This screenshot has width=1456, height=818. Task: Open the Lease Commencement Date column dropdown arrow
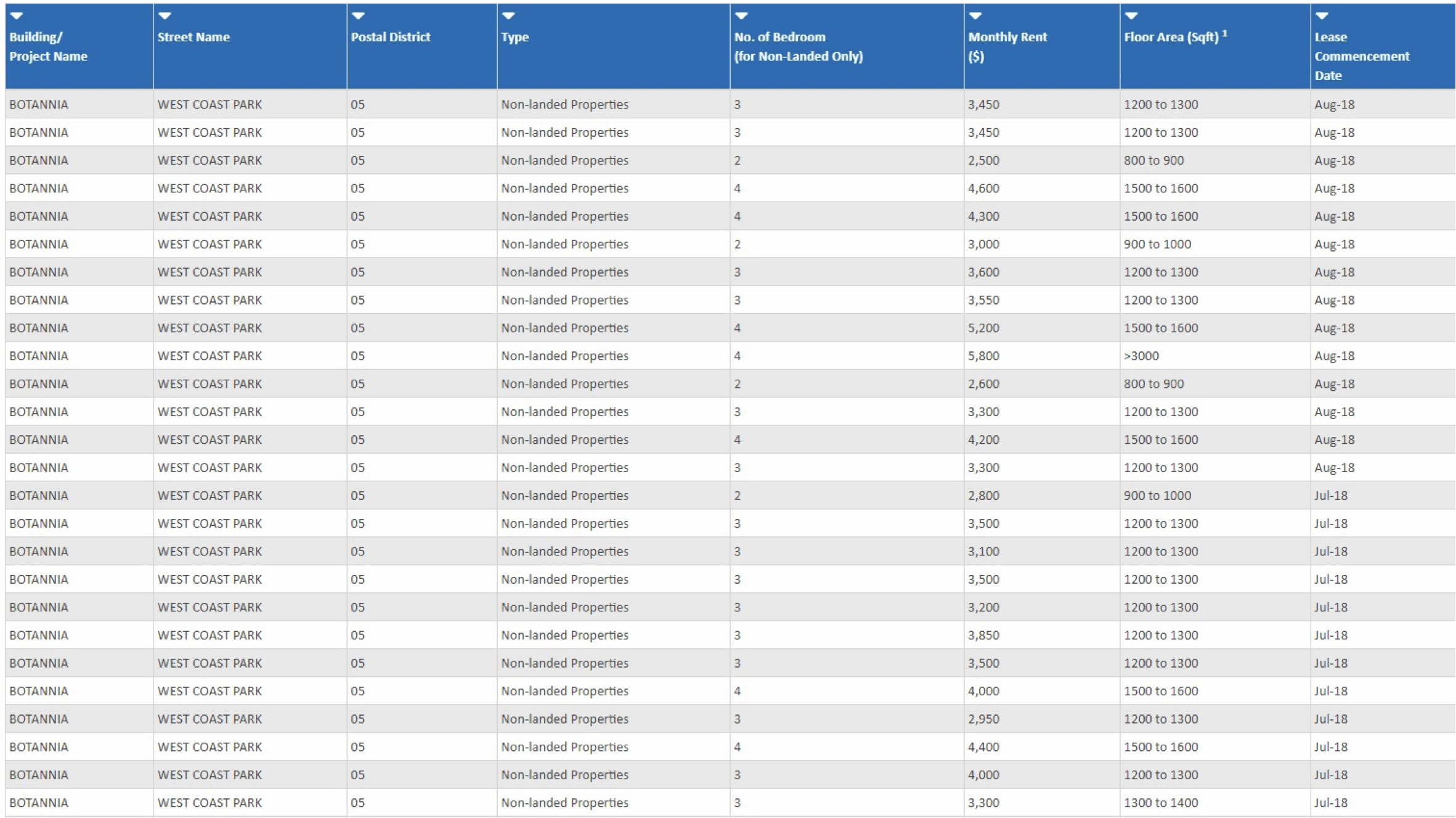point(1322,16)
